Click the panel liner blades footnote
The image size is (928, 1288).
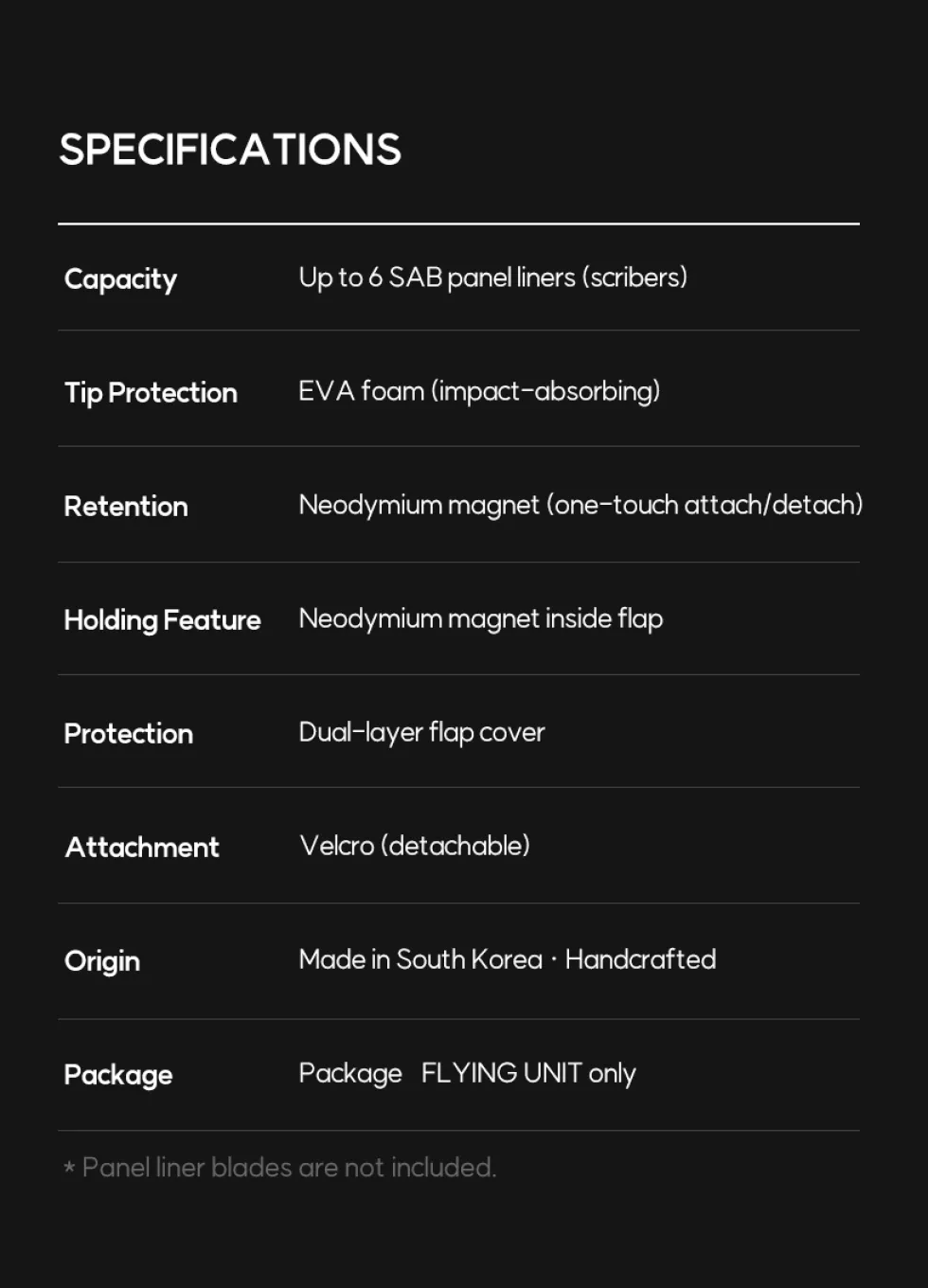pos(279,1168)
